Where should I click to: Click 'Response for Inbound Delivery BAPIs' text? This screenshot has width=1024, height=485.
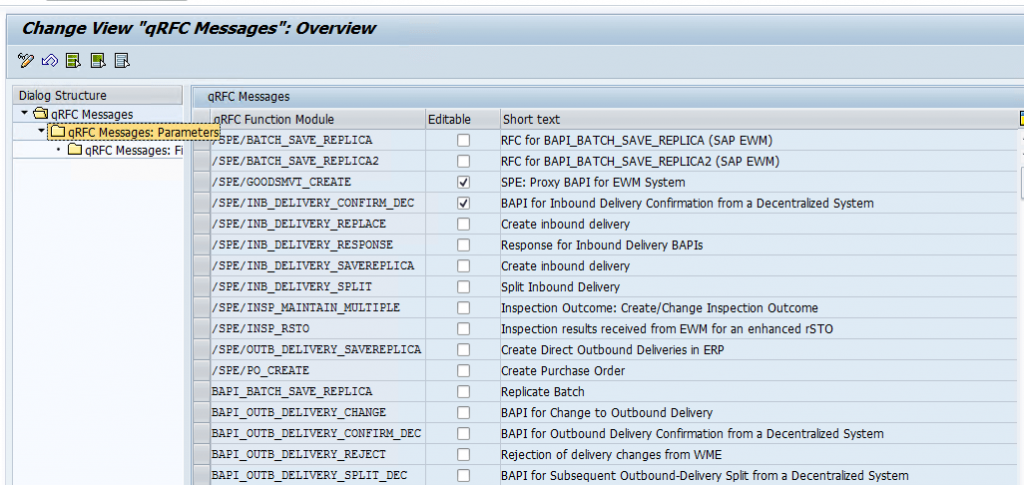[x=601, y=245]
